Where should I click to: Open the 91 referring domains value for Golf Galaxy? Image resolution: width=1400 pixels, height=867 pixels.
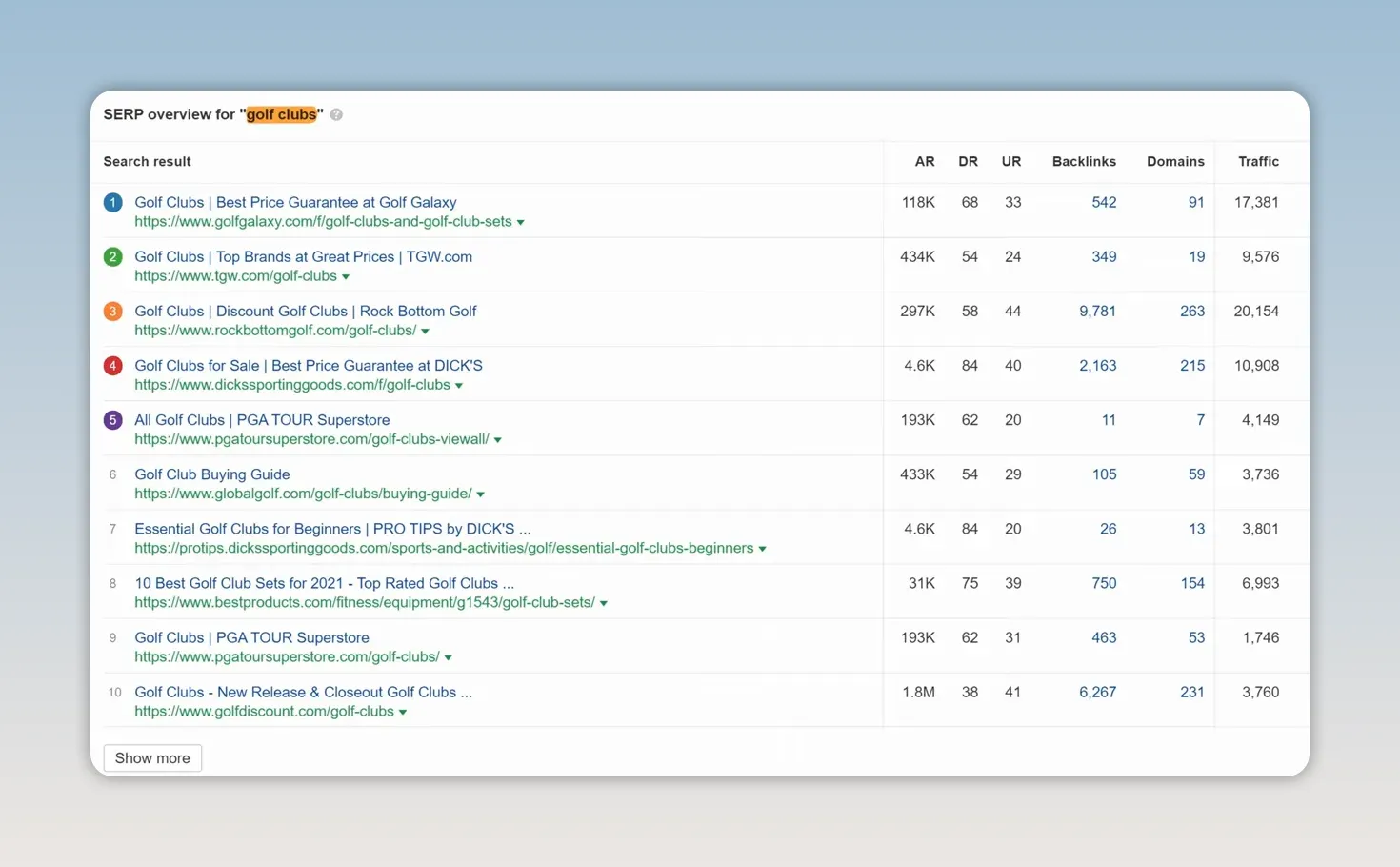[1196, 202]
